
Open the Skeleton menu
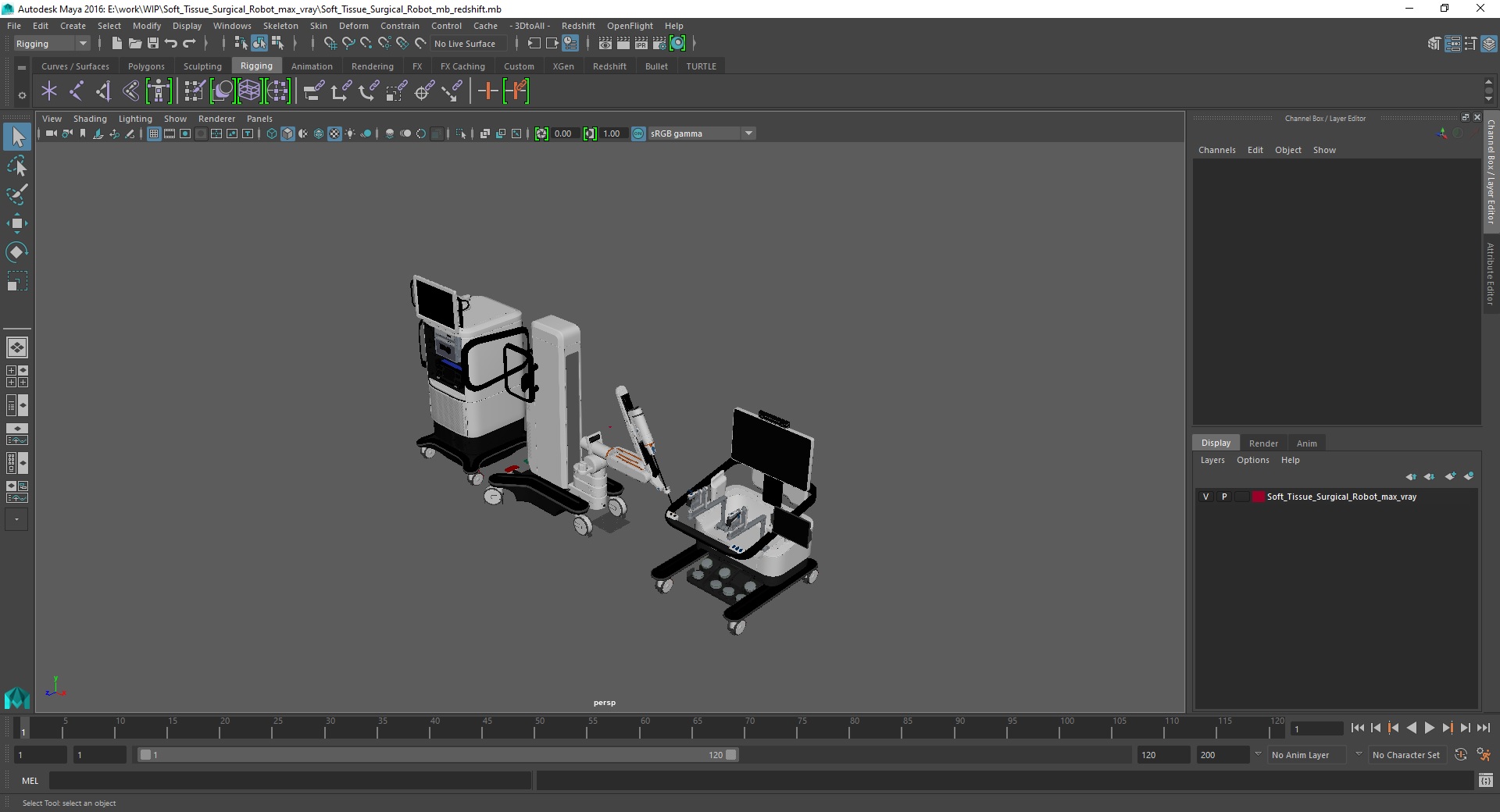(x=280, y=26)
